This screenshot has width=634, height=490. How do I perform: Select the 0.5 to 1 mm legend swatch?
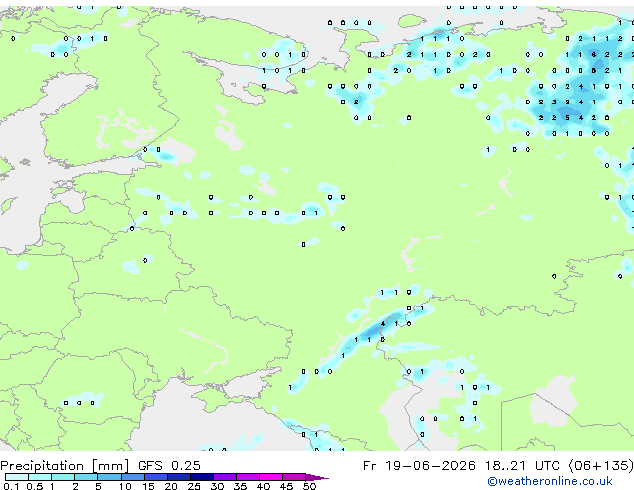(x=40, y=477)
